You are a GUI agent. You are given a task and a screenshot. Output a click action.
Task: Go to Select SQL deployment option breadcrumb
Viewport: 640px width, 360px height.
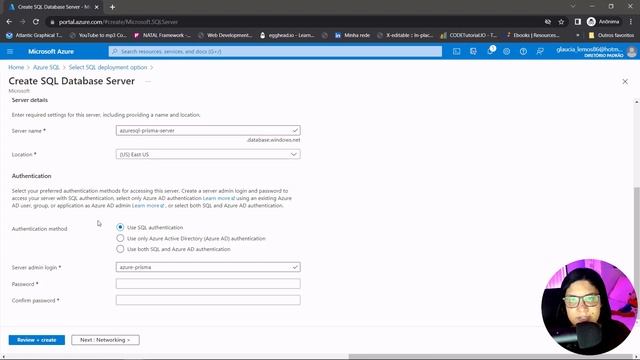[x=108, y=67]
